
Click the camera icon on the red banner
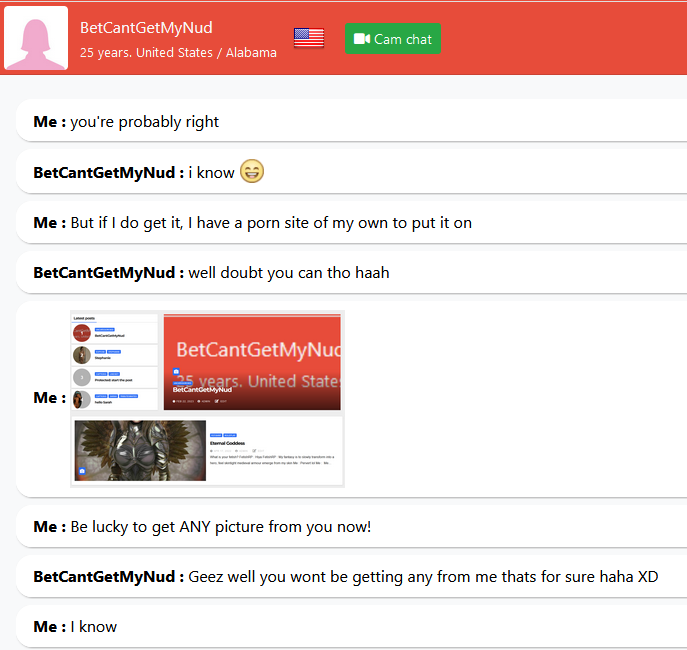[x=176, y=373]
